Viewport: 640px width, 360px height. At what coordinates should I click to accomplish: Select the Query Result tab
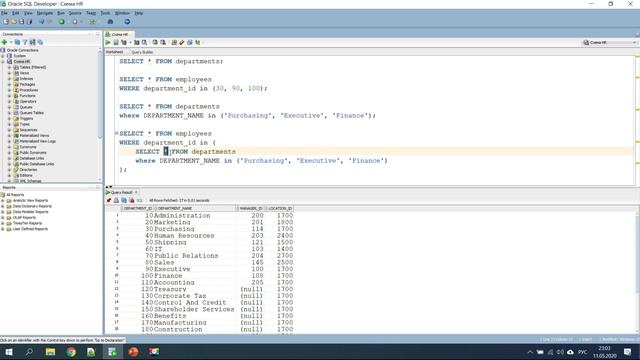click(122, 192)
